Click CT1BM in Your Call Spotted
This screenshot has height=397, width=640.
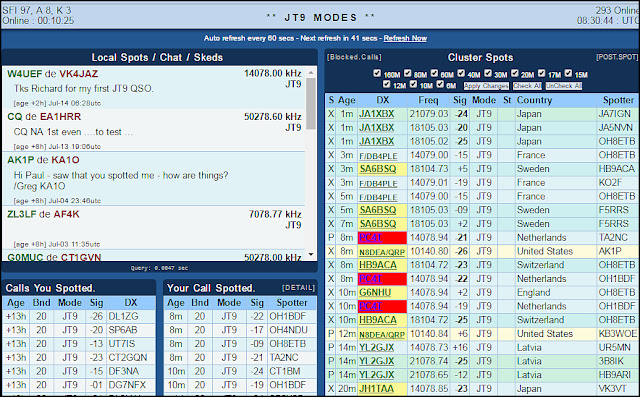click(x=284, y=372)
